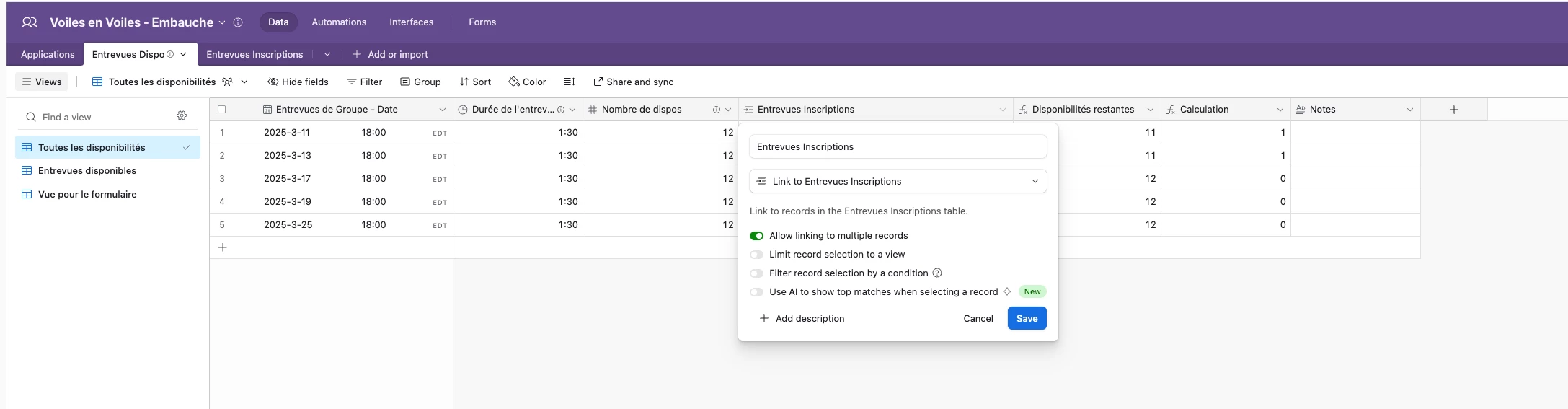1568x409 pixels.
Task: Expand the Notes column dropdown arrow
Action: [x=1409, y=110]
